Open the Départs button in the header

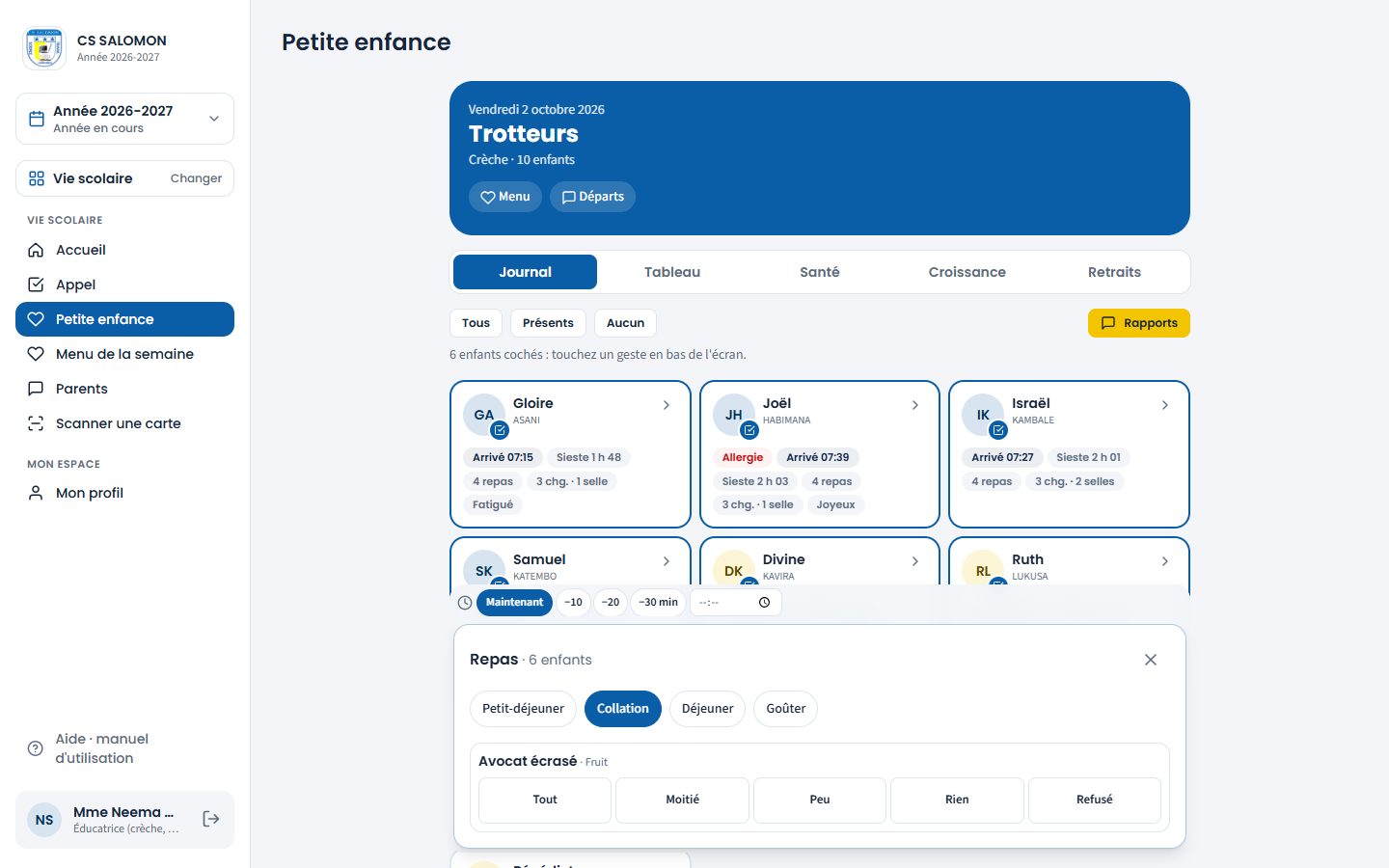click(x=592, y=197)
